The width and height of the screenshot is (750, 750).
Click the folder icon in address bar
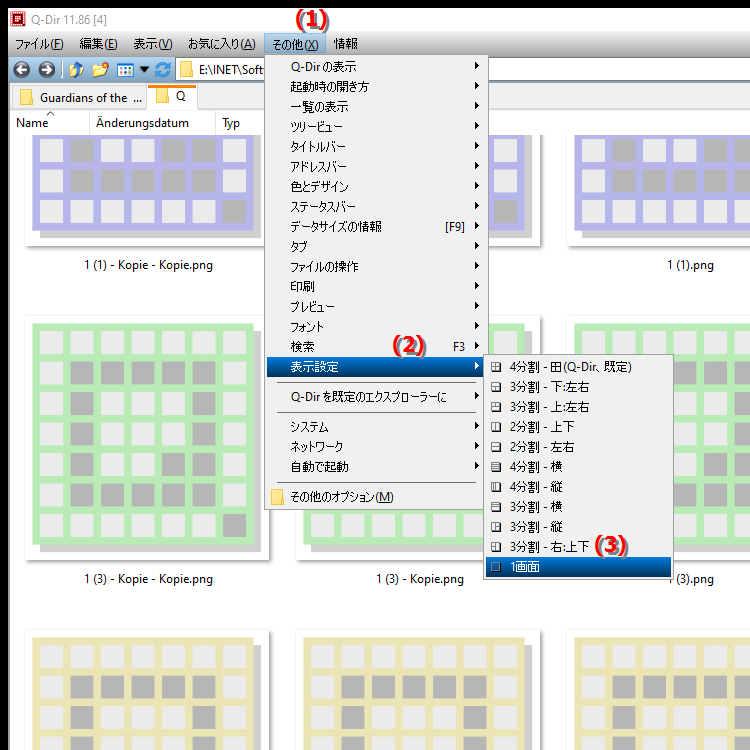[186, 70]
